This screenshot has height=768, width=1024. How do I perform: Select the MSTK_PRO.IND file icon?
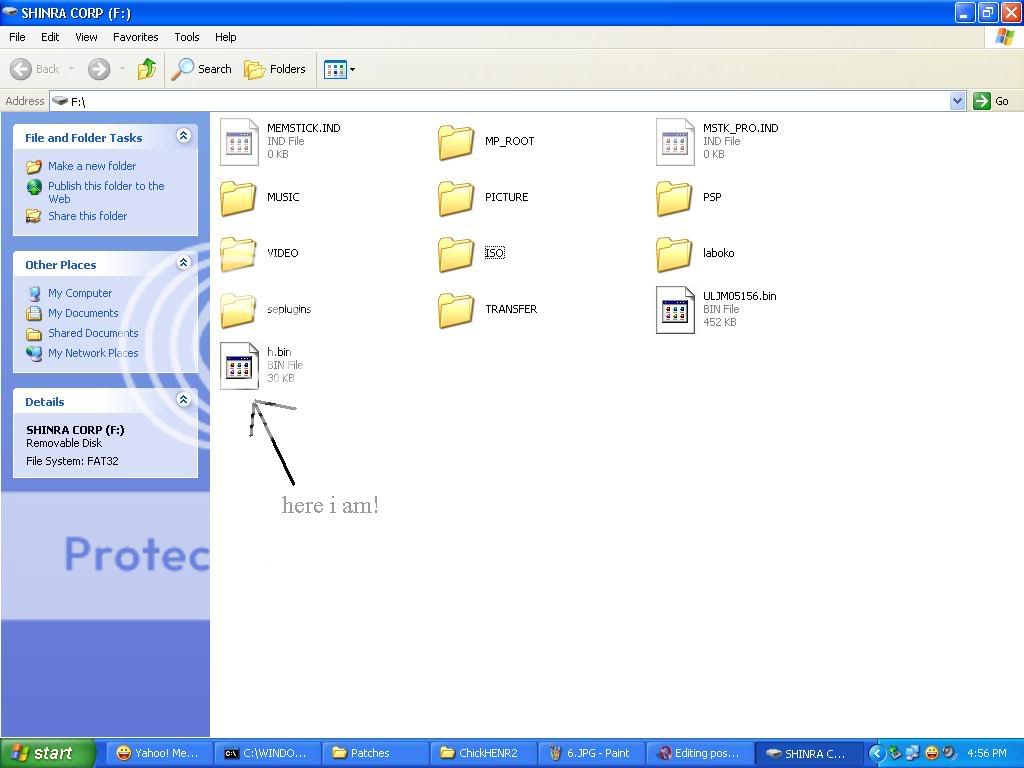(x=675, y=142)
